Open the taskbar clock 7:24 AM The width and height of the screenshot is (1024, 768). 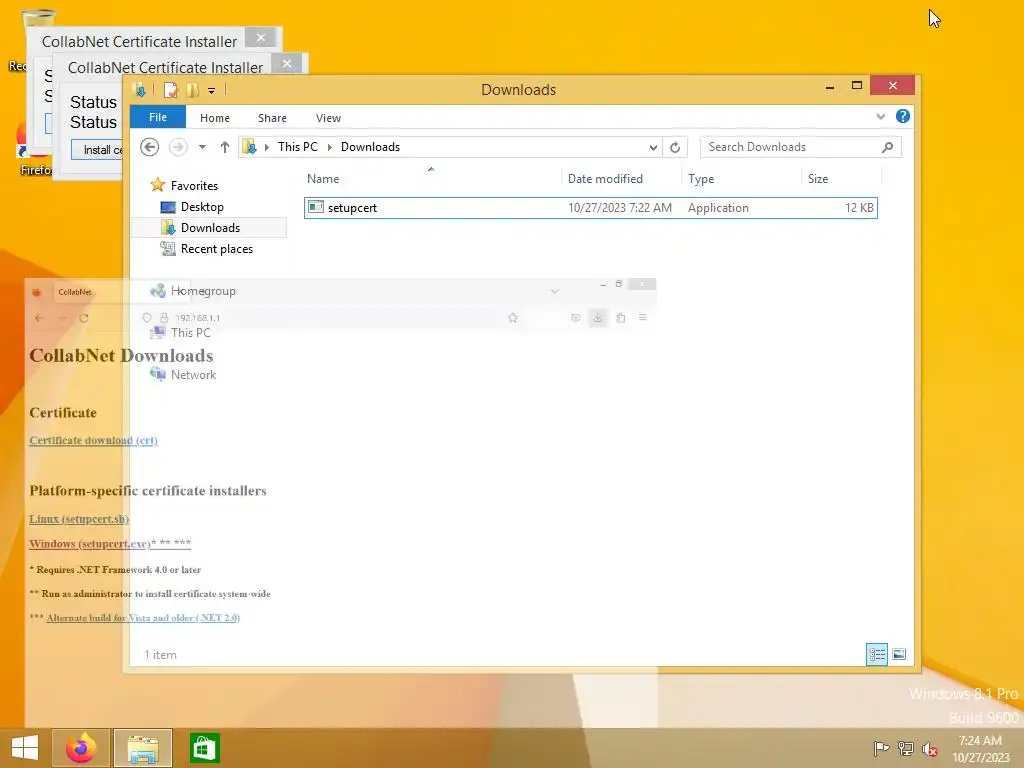980,749
